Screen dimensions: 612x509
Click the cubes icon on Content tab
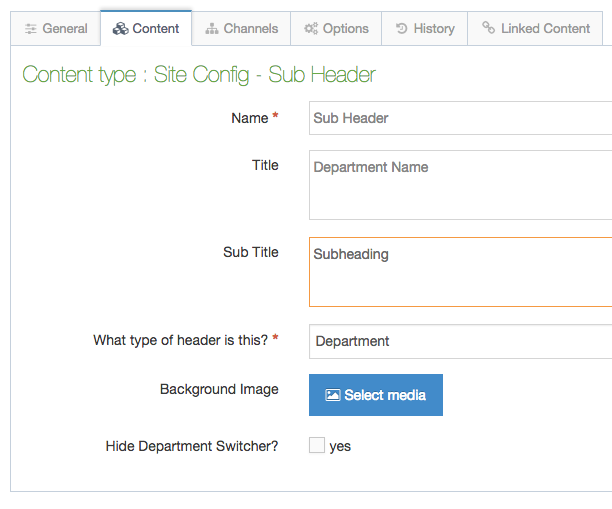pyautogui.click(x=120, y=28)
